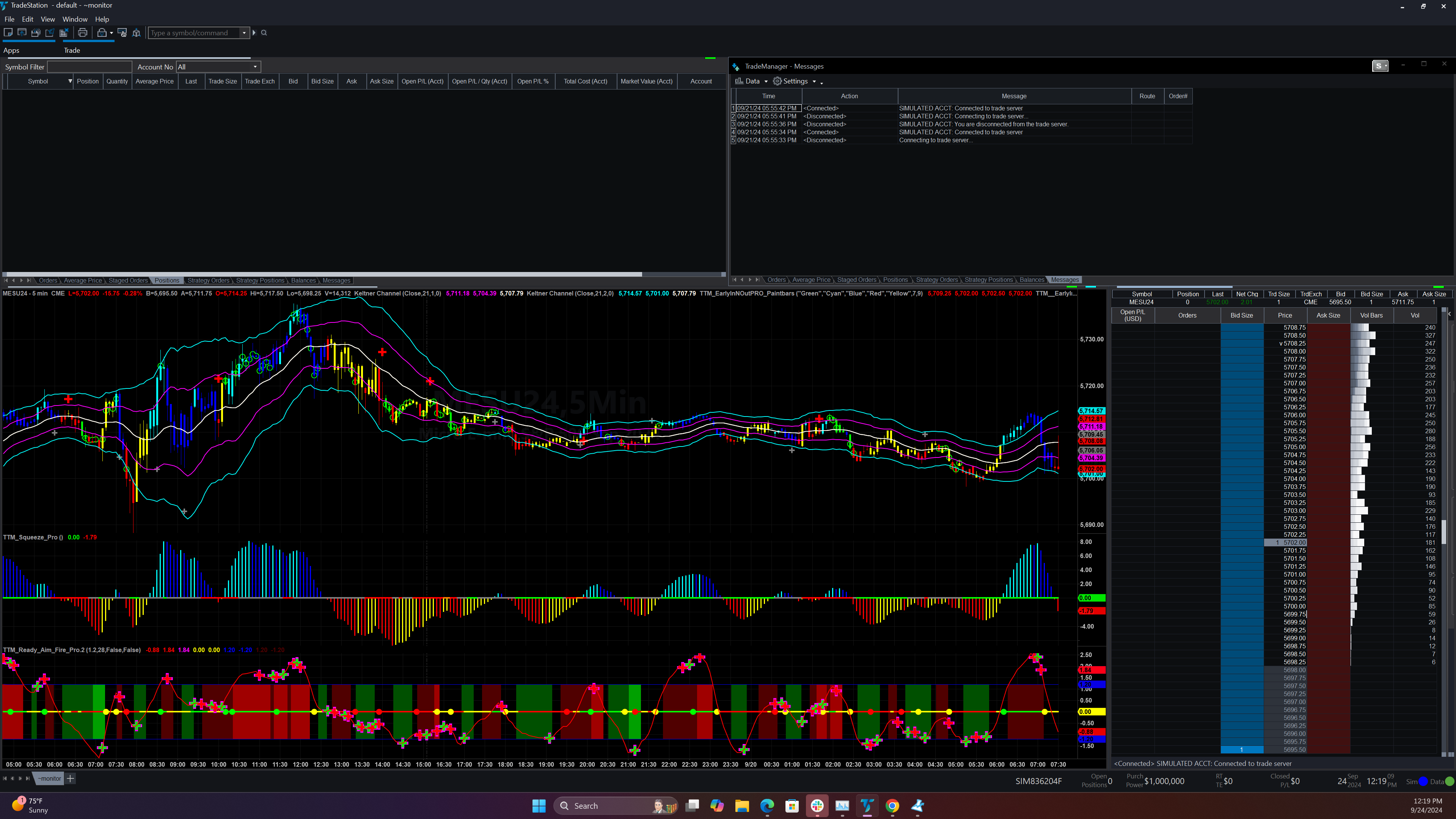The image size is (1456, 819).
Task: Open Slack from the Windows taskbar
Action: tap(817, 805)
